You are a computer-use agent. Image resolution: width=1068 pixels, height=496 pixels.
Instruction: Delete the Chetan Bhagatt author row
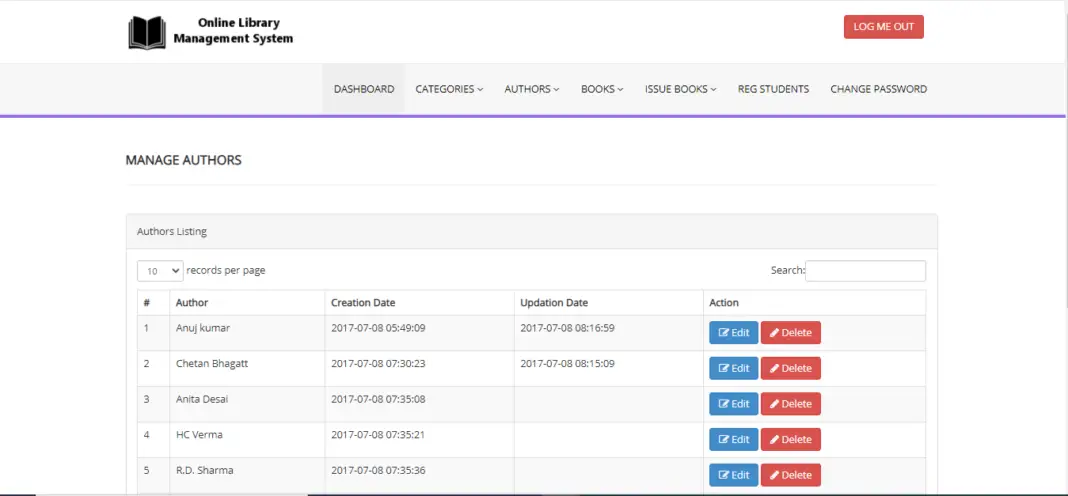[790, 368]
